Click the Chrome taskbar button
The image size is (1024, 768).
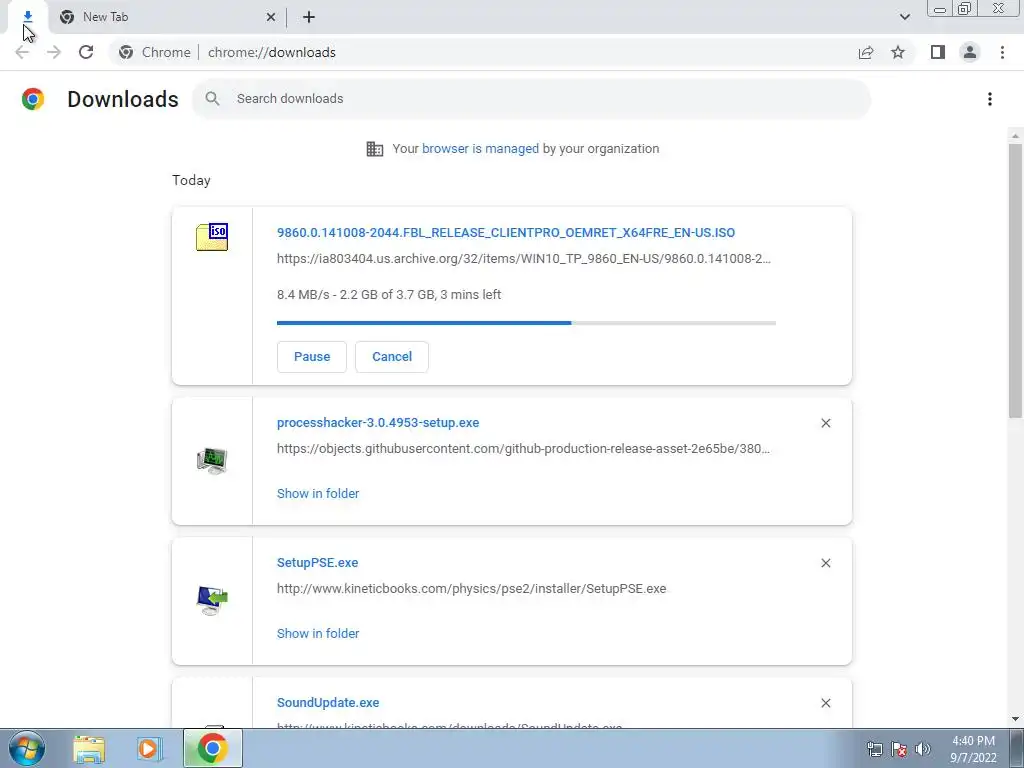[x=212, y=748]
